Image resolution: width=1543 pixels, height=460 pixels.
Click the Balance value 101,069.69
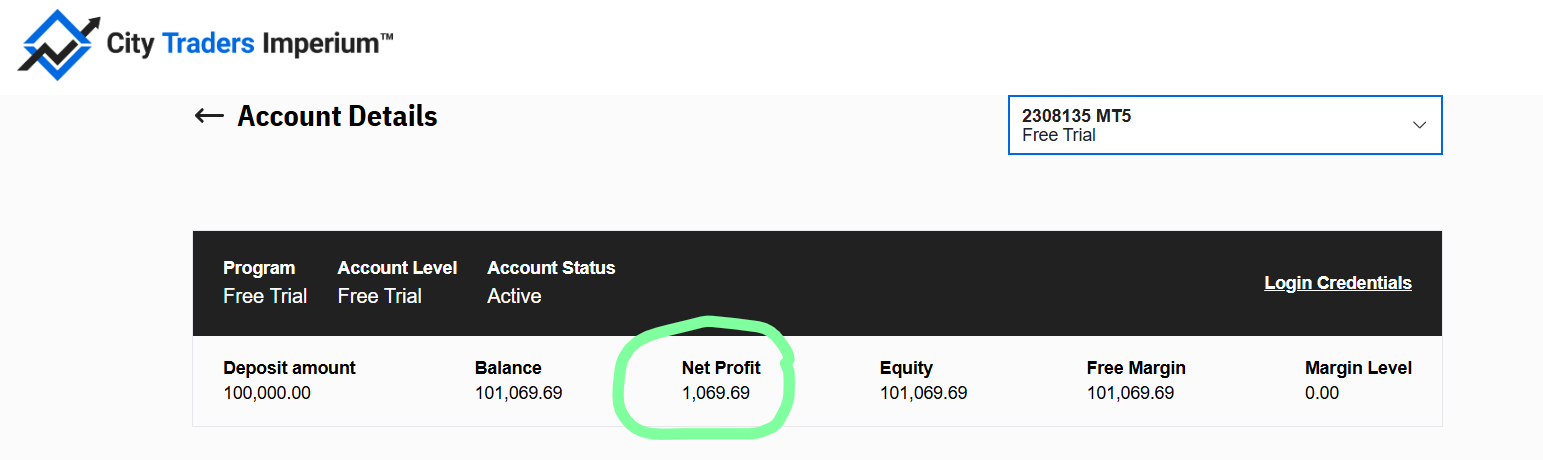[518, 393]
